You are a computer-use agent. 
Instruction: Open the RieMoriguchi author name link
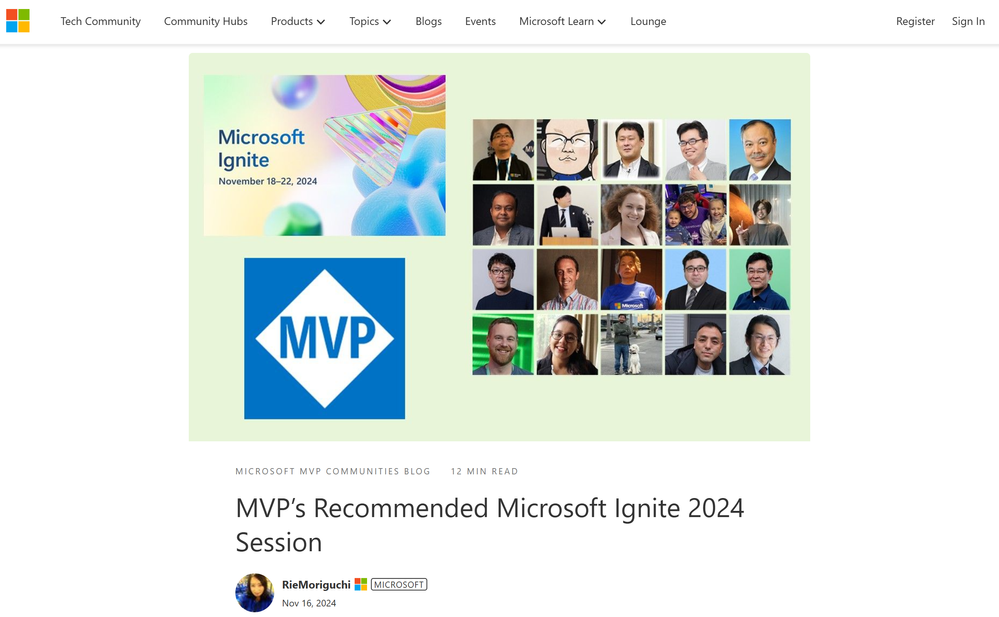[316, 584]
